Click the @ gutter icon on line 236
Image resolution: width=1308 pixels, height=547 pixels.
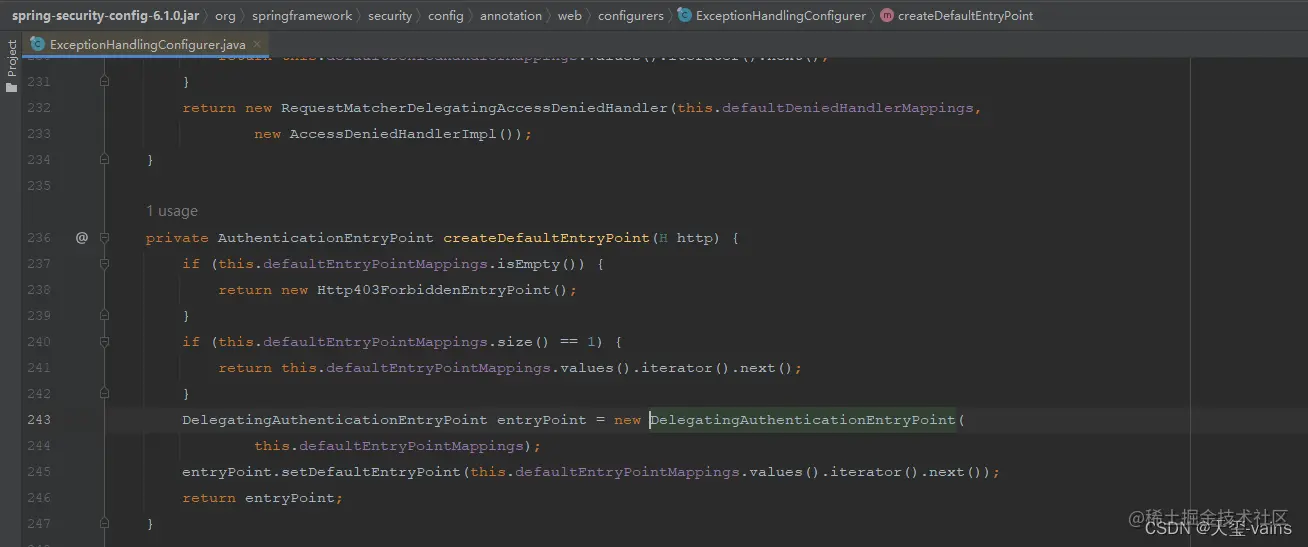click(x=82, y=238)
